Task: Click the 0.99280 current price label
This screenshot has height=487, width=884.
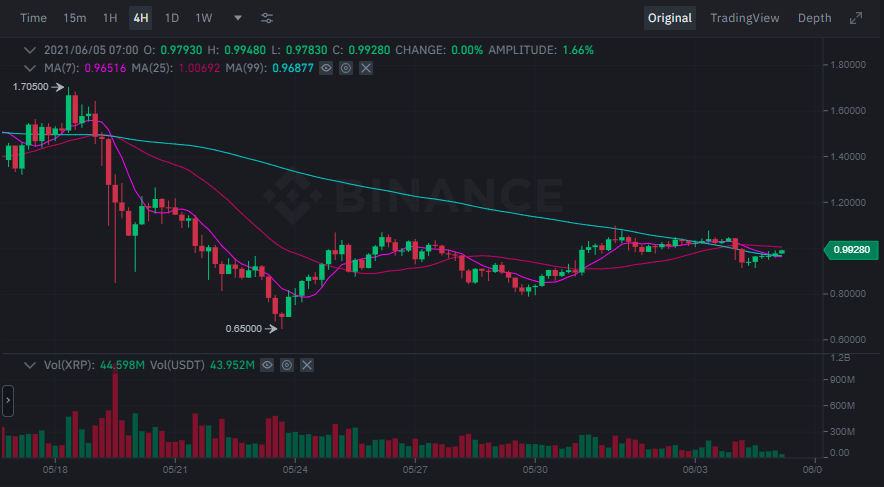Action: click(848, 251)
